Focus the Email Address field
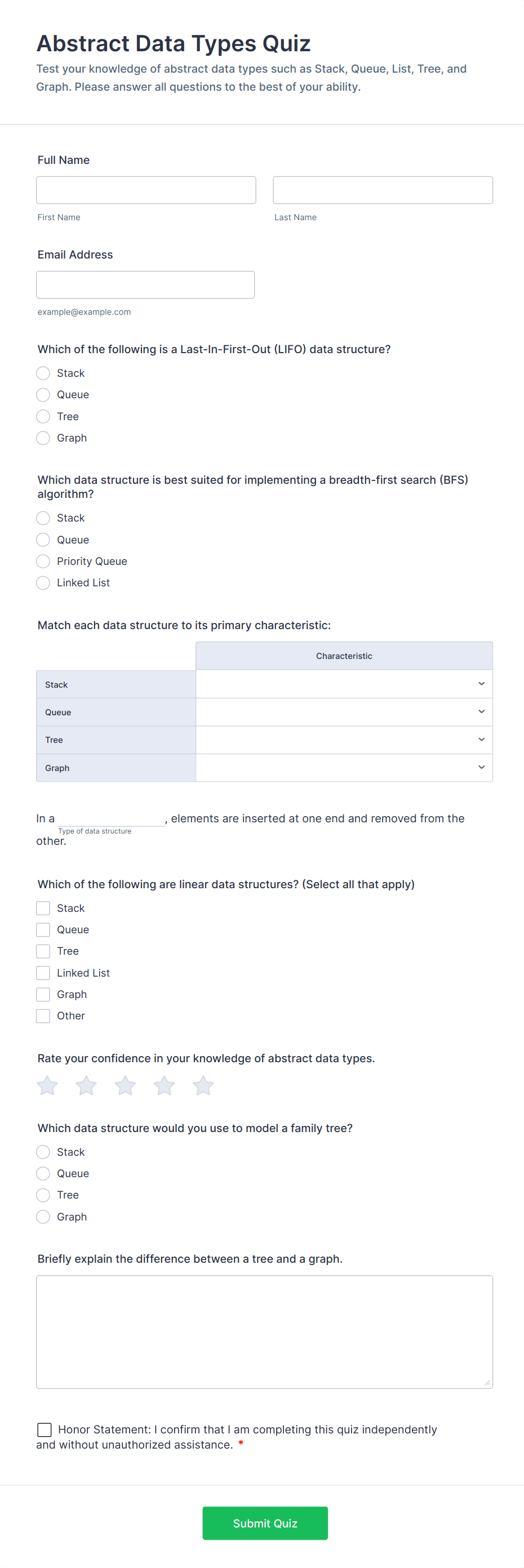 145,284
